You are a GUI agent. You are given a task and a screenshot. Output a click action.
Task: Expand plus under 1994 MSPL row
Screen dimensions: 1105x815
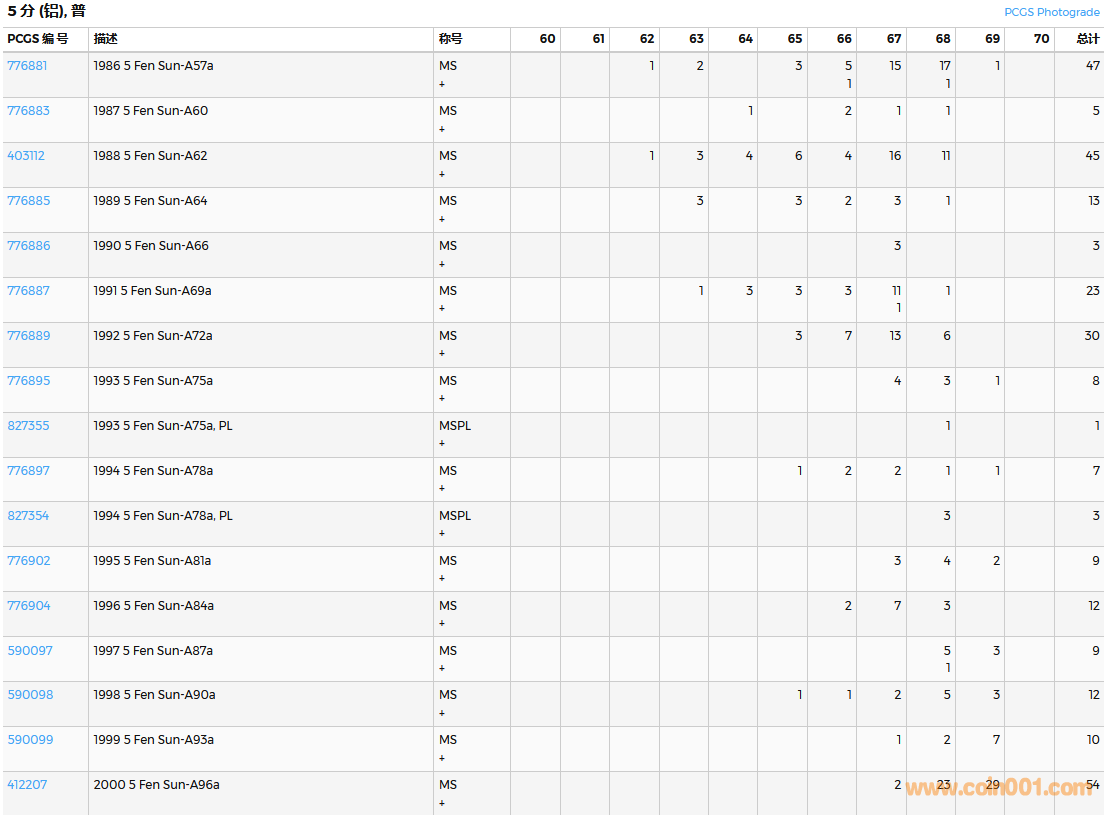442,534
